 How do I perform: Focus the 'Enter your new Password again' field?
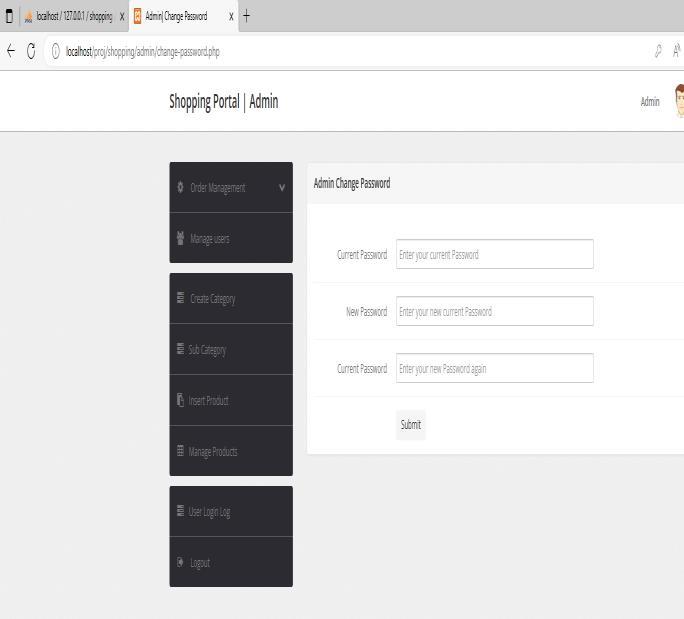coord(495,368)
